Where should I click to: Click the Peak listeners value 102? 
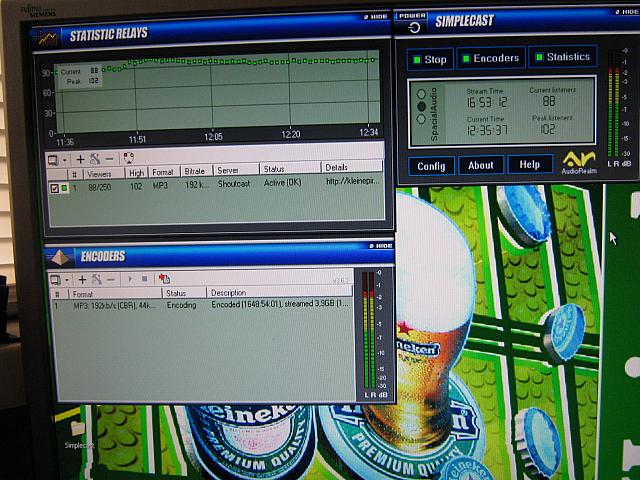tap(547, 129)
